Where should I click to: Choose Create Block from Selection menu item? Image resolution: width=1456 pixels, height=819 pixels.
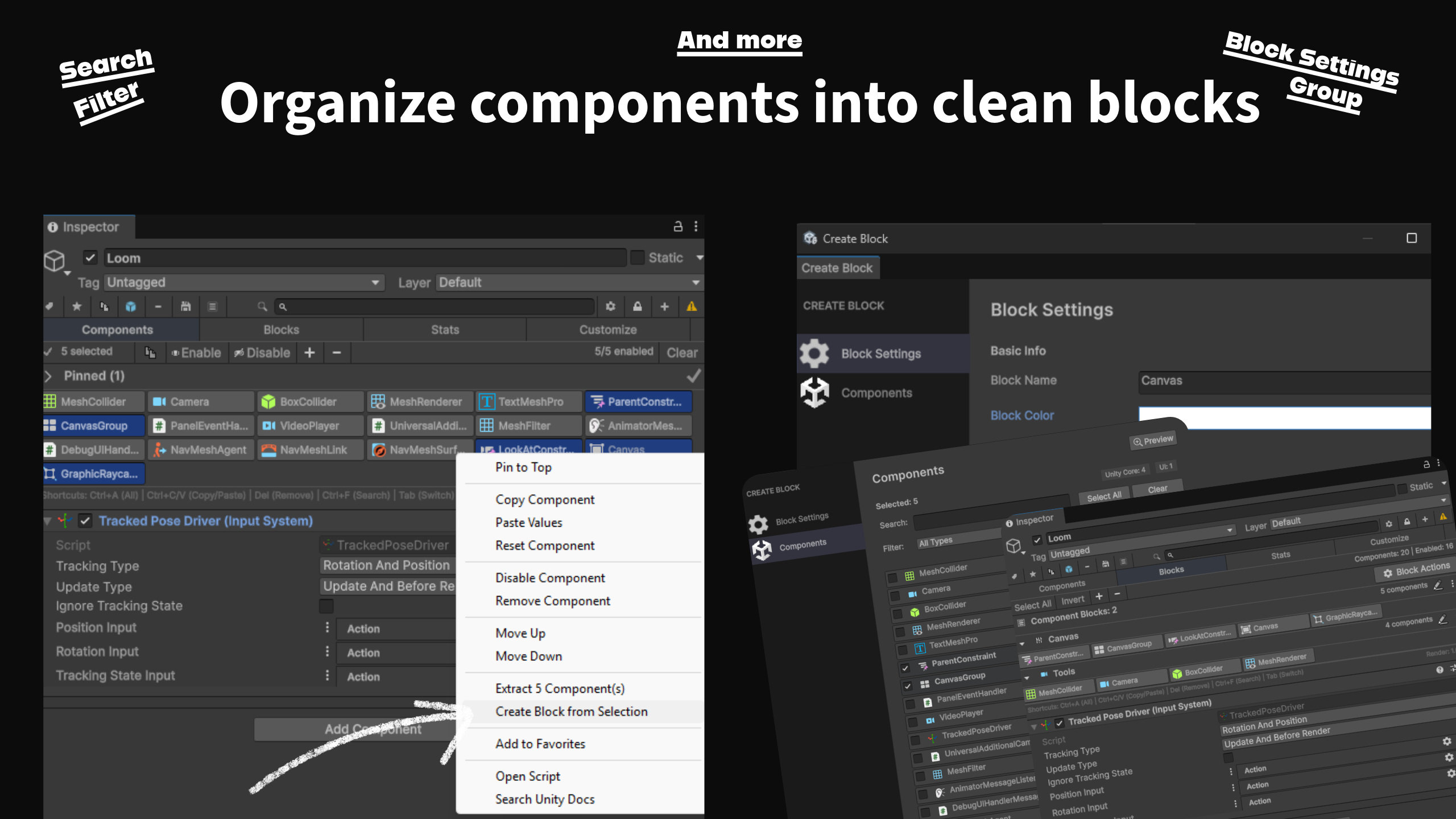[x=571, y=712]
